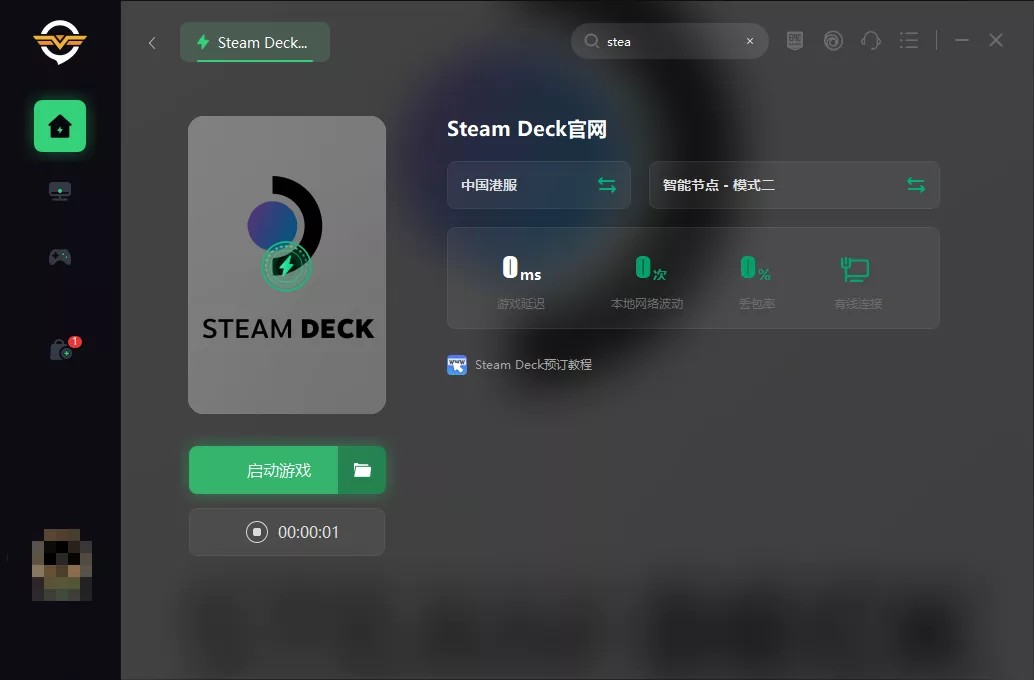This screenshot has height=680, width=1034.
Task: Click the home icon in sidebar
Action: [60, 126]
